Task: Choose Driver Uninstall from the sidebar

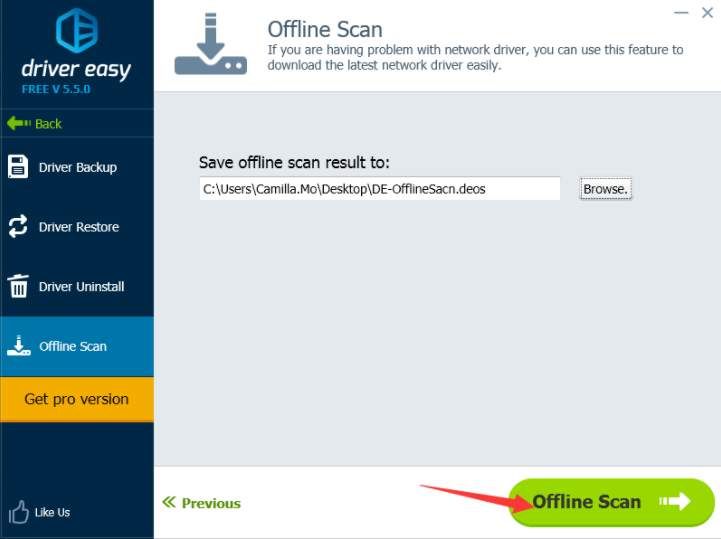Action: 81,287
